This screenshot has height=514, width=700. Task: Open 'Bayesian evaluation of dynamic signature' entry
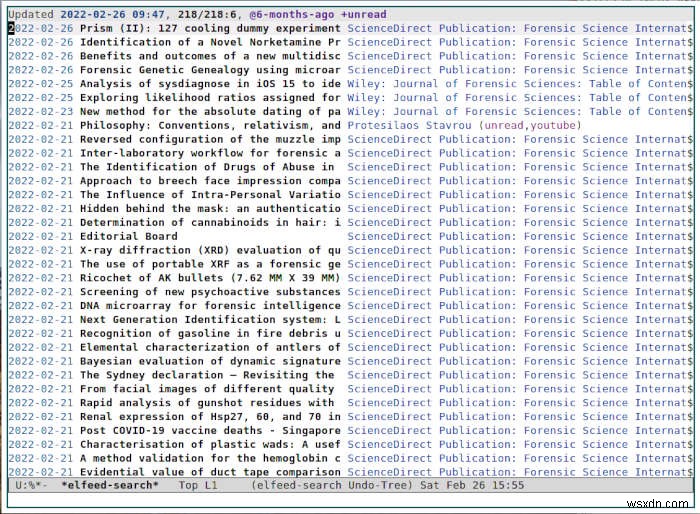210,361
